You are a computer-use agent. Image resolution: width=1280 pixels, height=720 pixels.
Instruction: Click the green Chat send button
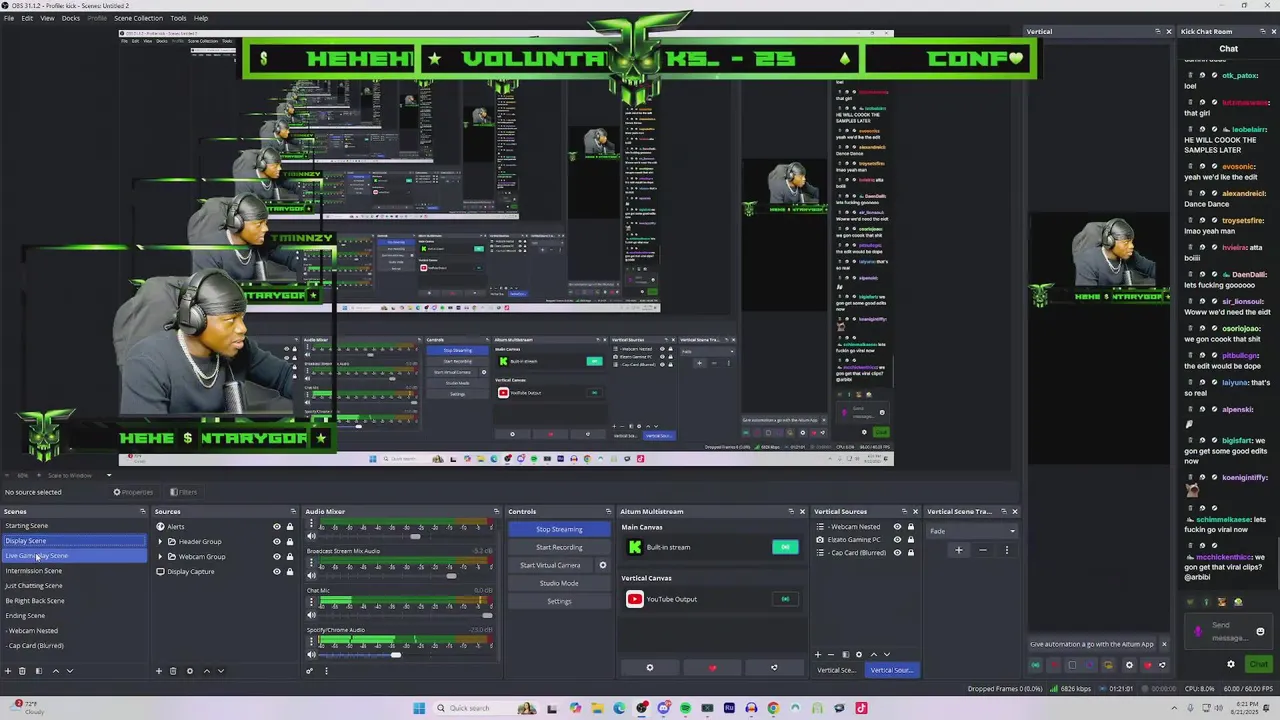tap(1259, 664)
